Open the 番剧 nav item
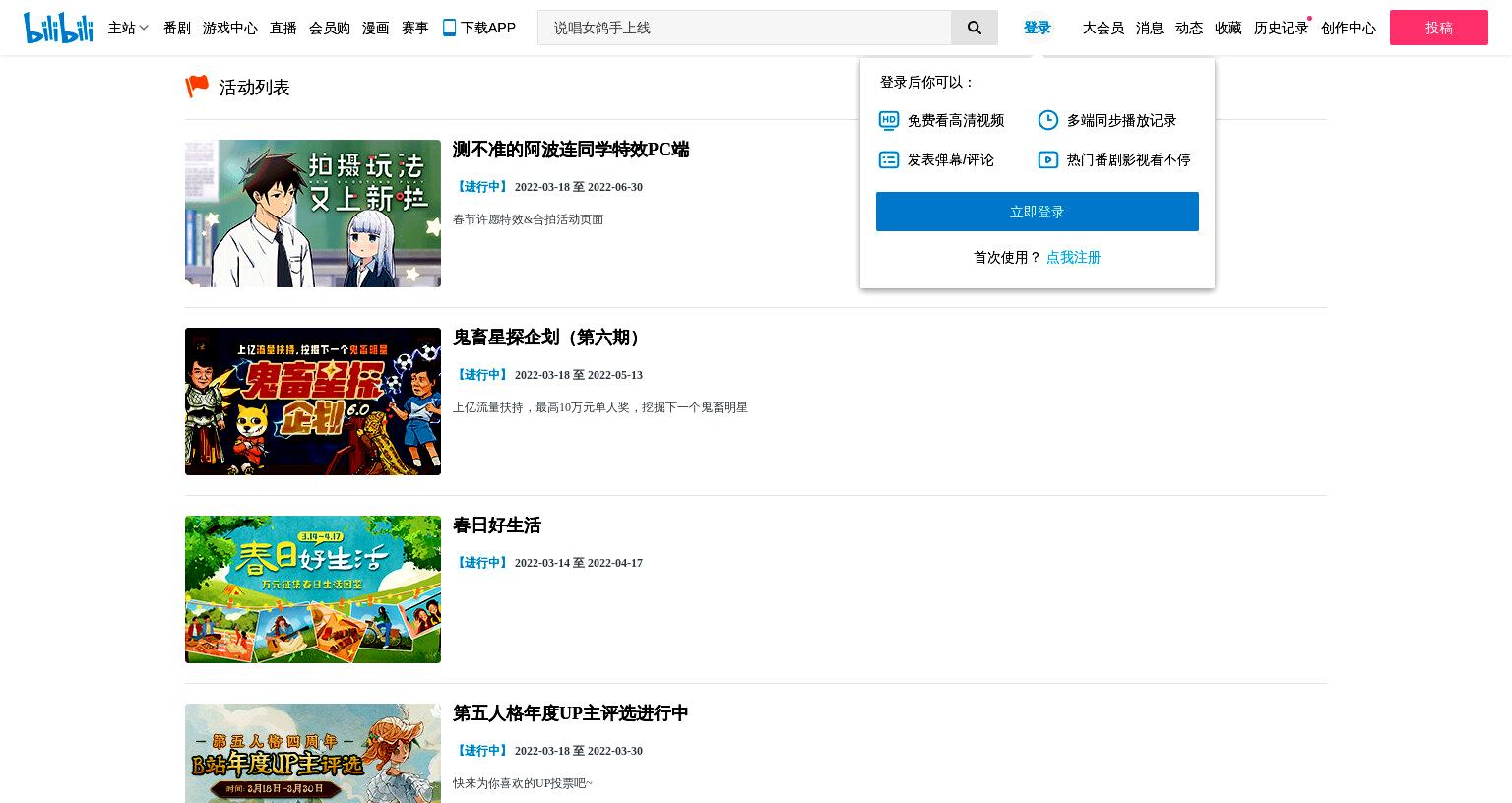 (x=177, y=28)
